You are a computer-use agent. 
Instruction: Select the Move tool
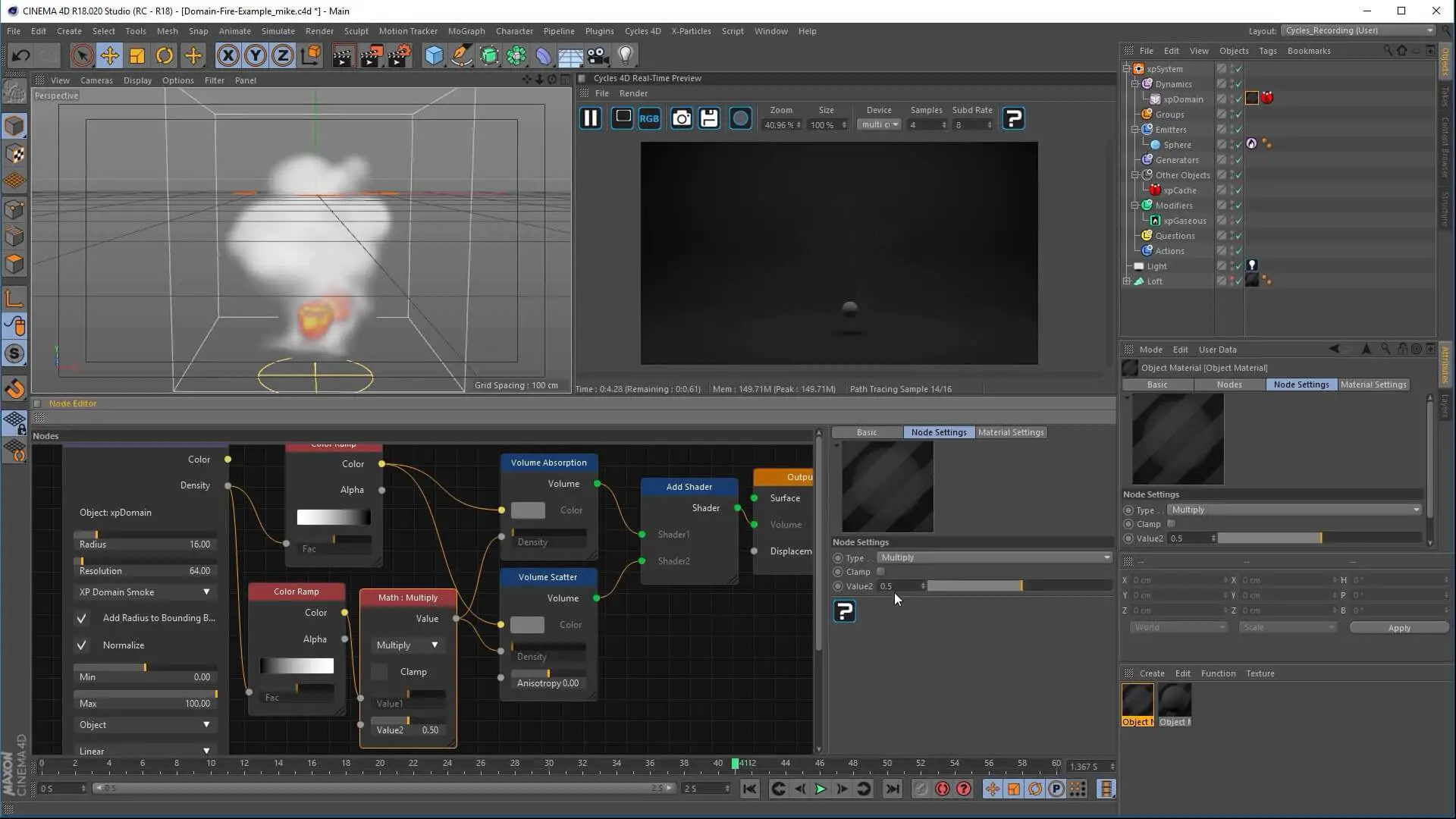click(x=110, y=55)
